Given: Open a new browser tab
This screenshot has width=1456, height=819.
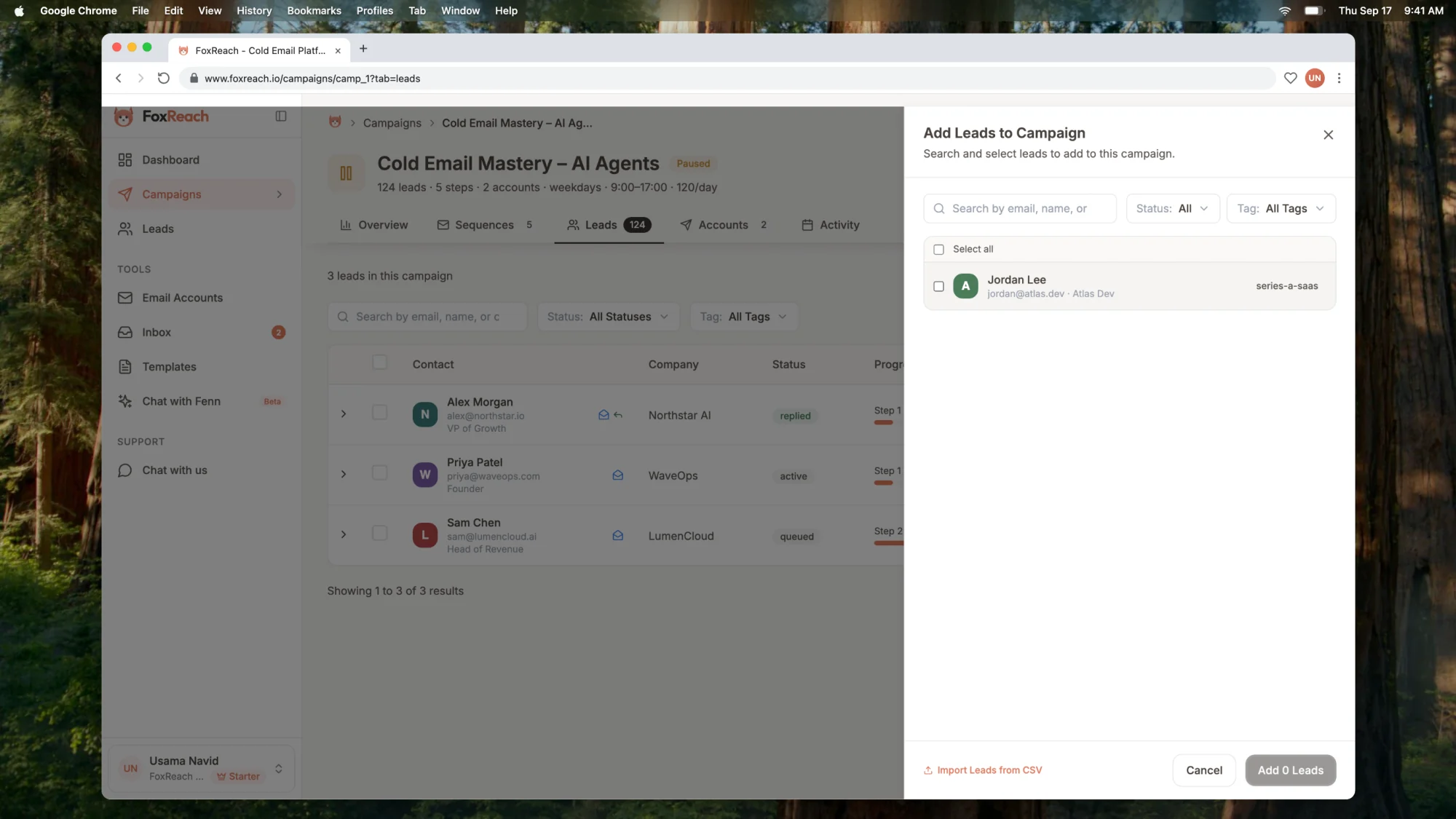Looking at the screenshot, I should (x=363, y=49).
